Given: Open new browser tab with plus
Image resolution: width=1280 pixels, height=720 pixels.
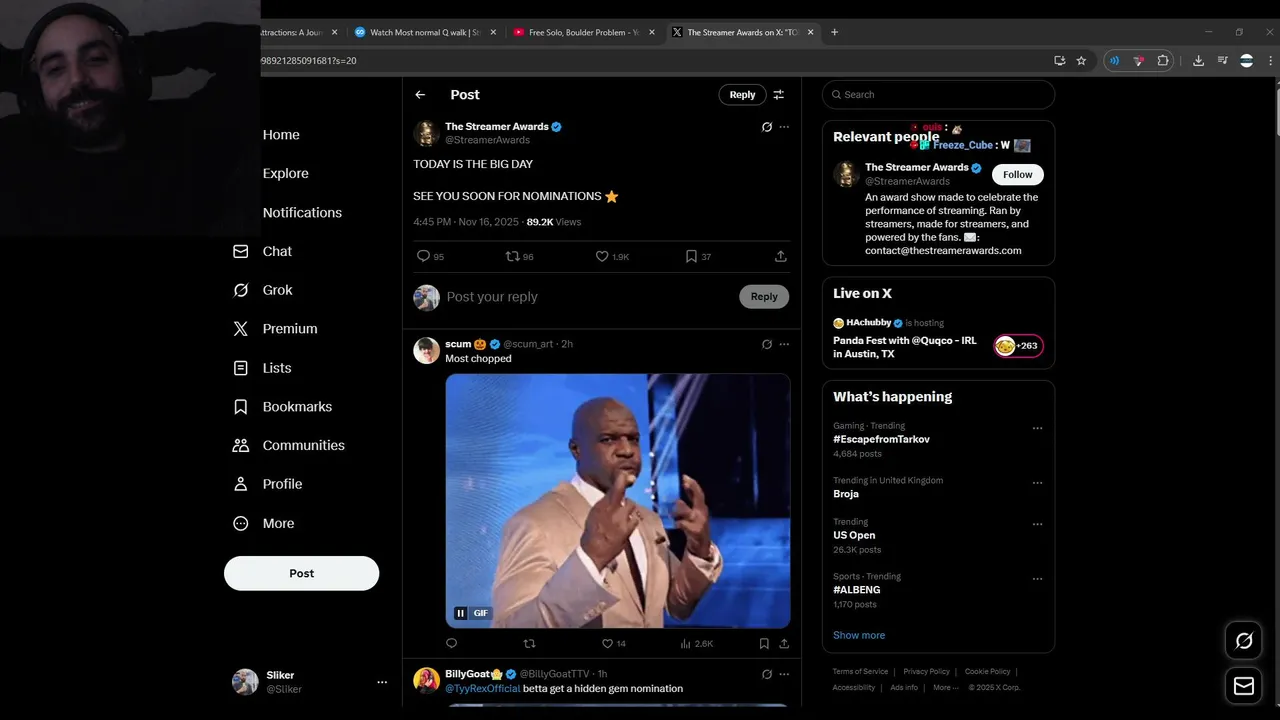Looking at the screenshot, I should coord(835,32).
